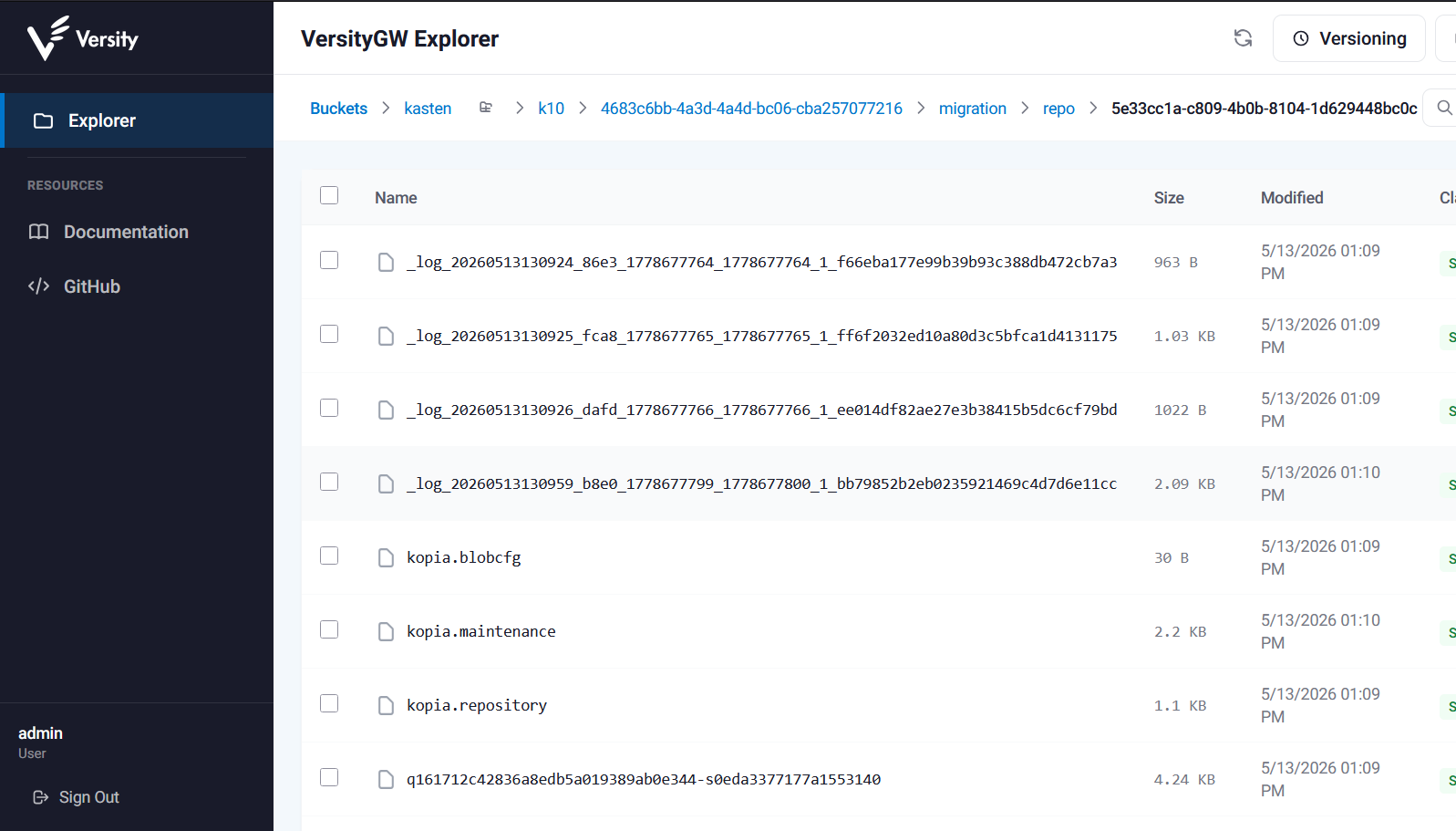Navigate to 4683c6bb breadcrumb folder

751,109
